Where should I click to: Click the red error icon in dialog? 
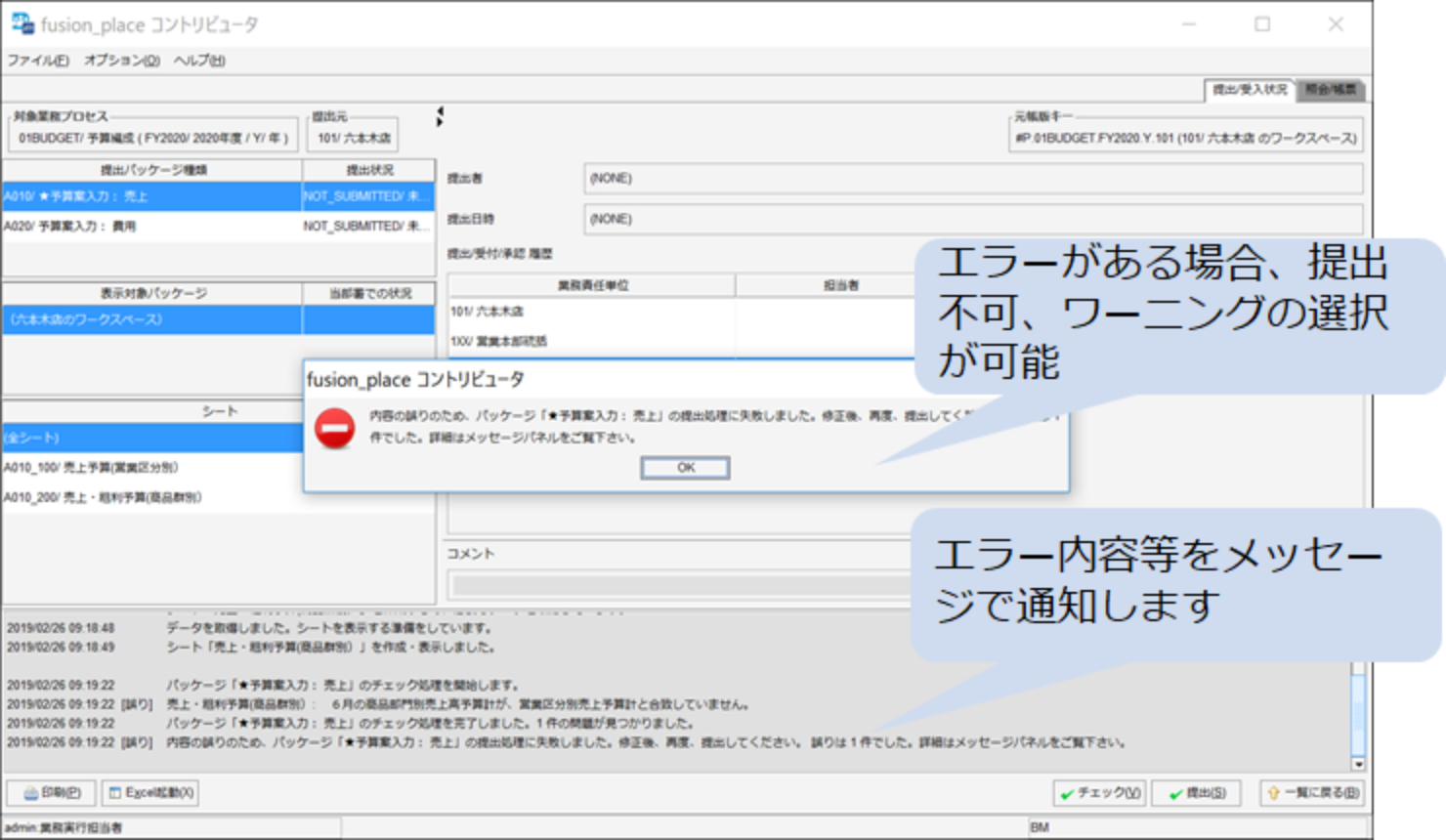pyautogui.click(x=334, y=429)
